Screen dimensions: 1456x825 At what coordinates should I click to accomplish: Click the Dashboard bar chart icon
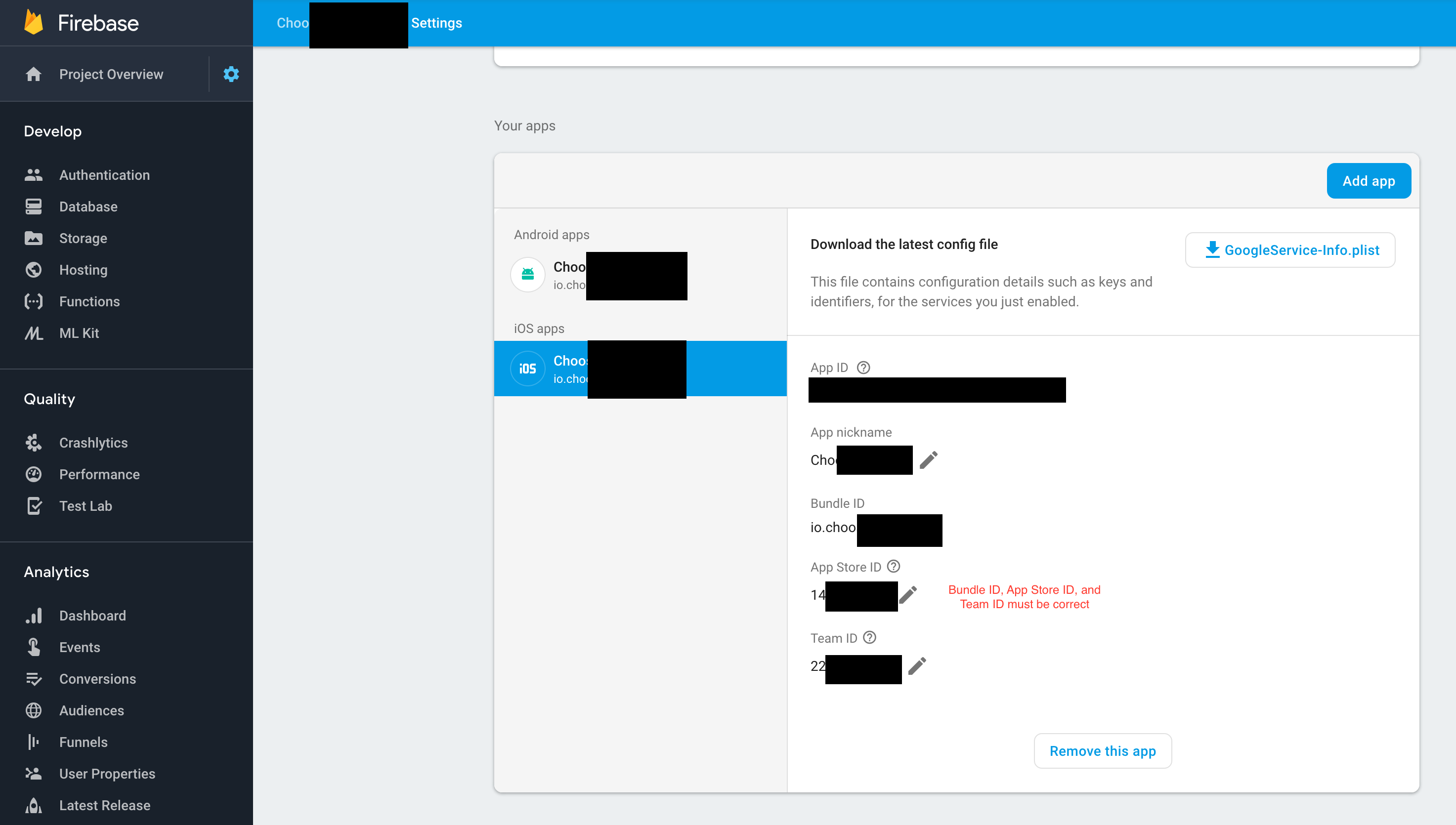[x=34, y=616]
